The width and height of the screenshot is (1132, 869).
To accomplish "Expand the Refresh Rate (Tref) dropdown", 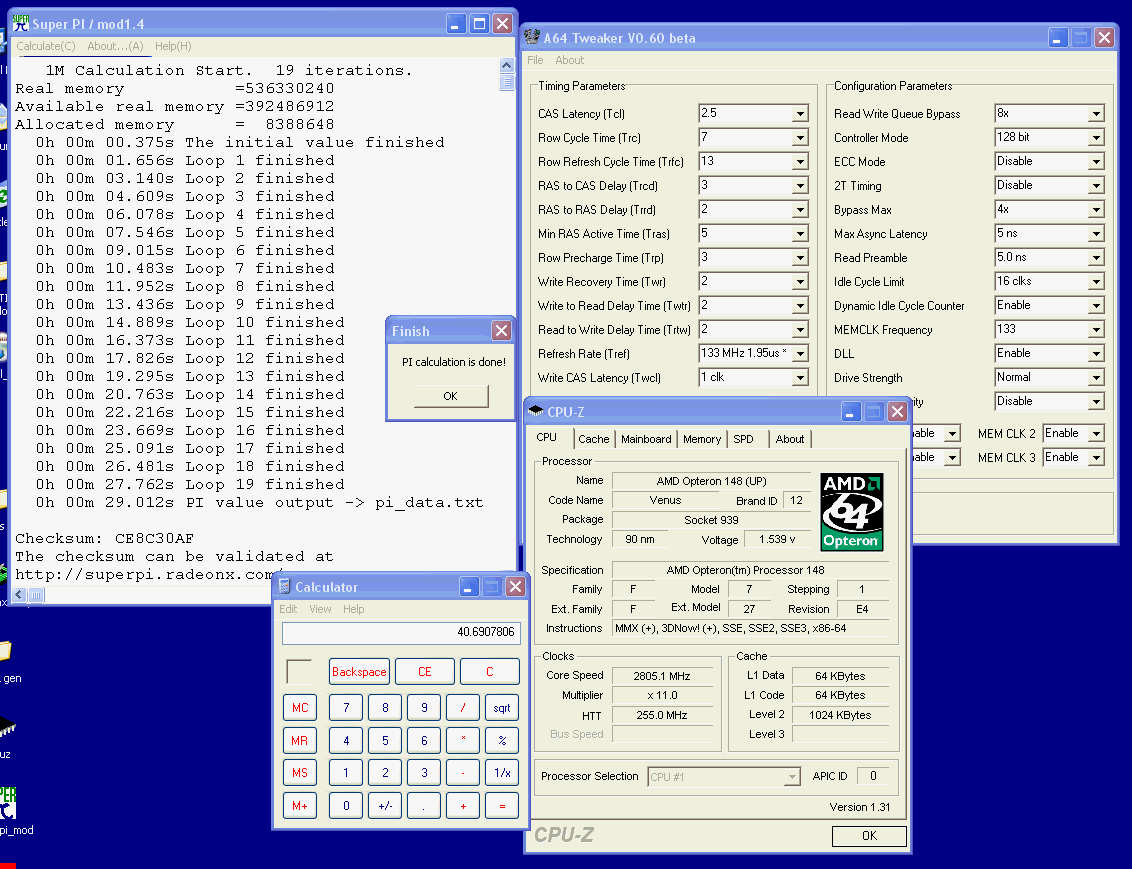I will 799,354.
